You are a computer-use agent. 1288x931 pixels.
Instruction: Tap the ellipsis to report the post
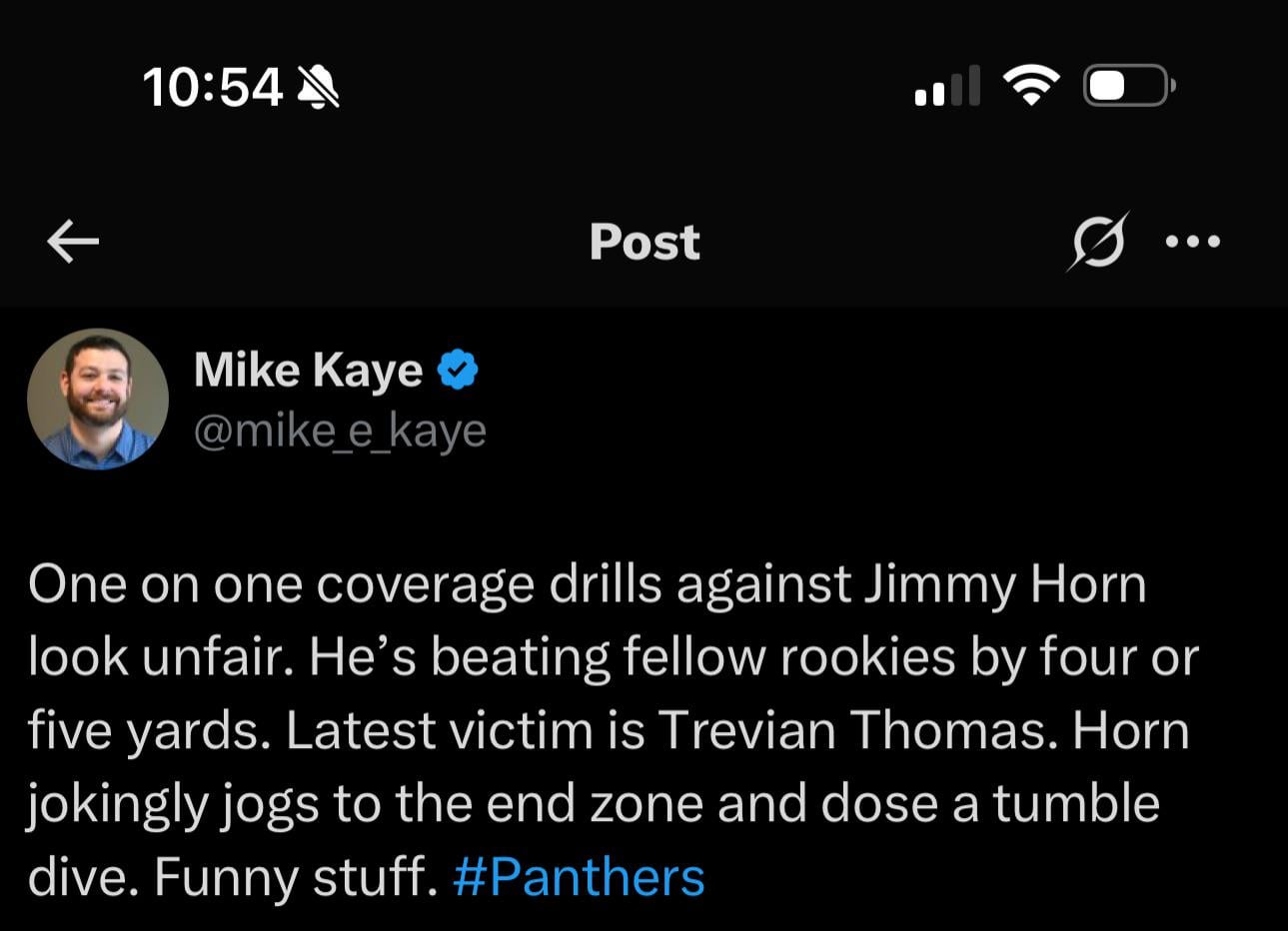click(x=1194, y=240)
